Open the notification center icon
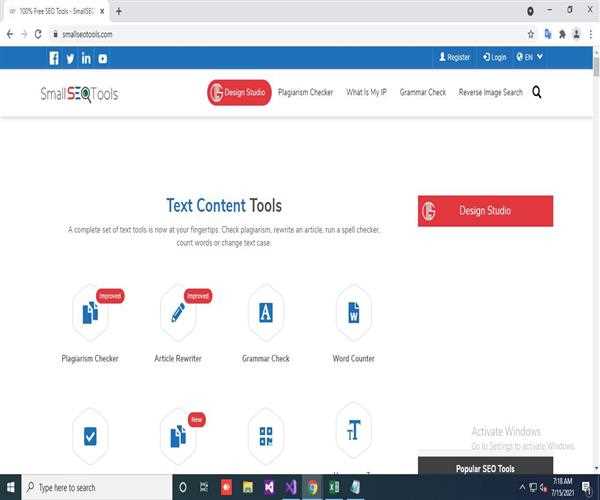The height and width of the screenshot is (500, 600). [586, 488]
